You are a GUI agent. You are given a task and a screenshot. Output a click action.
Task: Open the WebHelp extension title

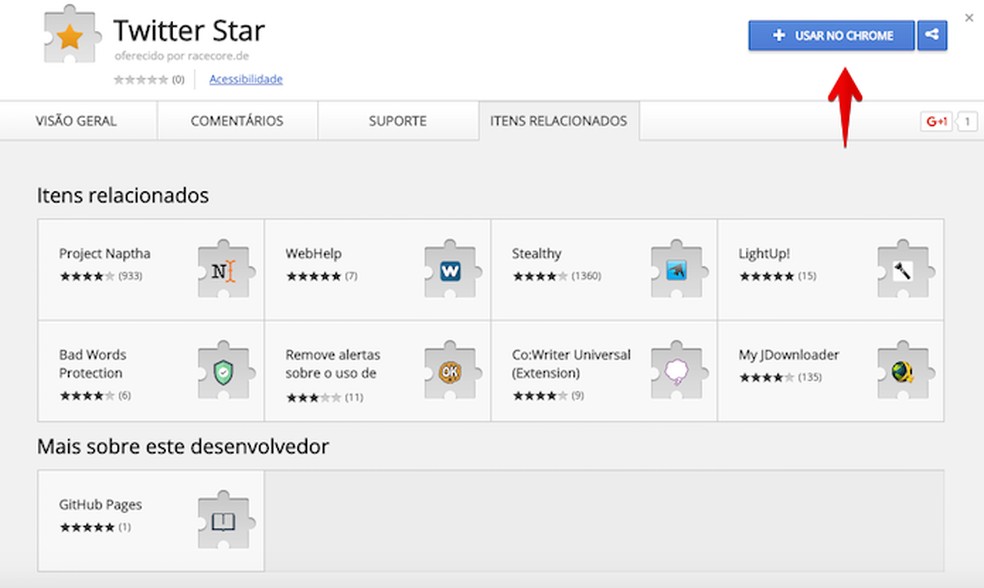(x=314, y=254)
